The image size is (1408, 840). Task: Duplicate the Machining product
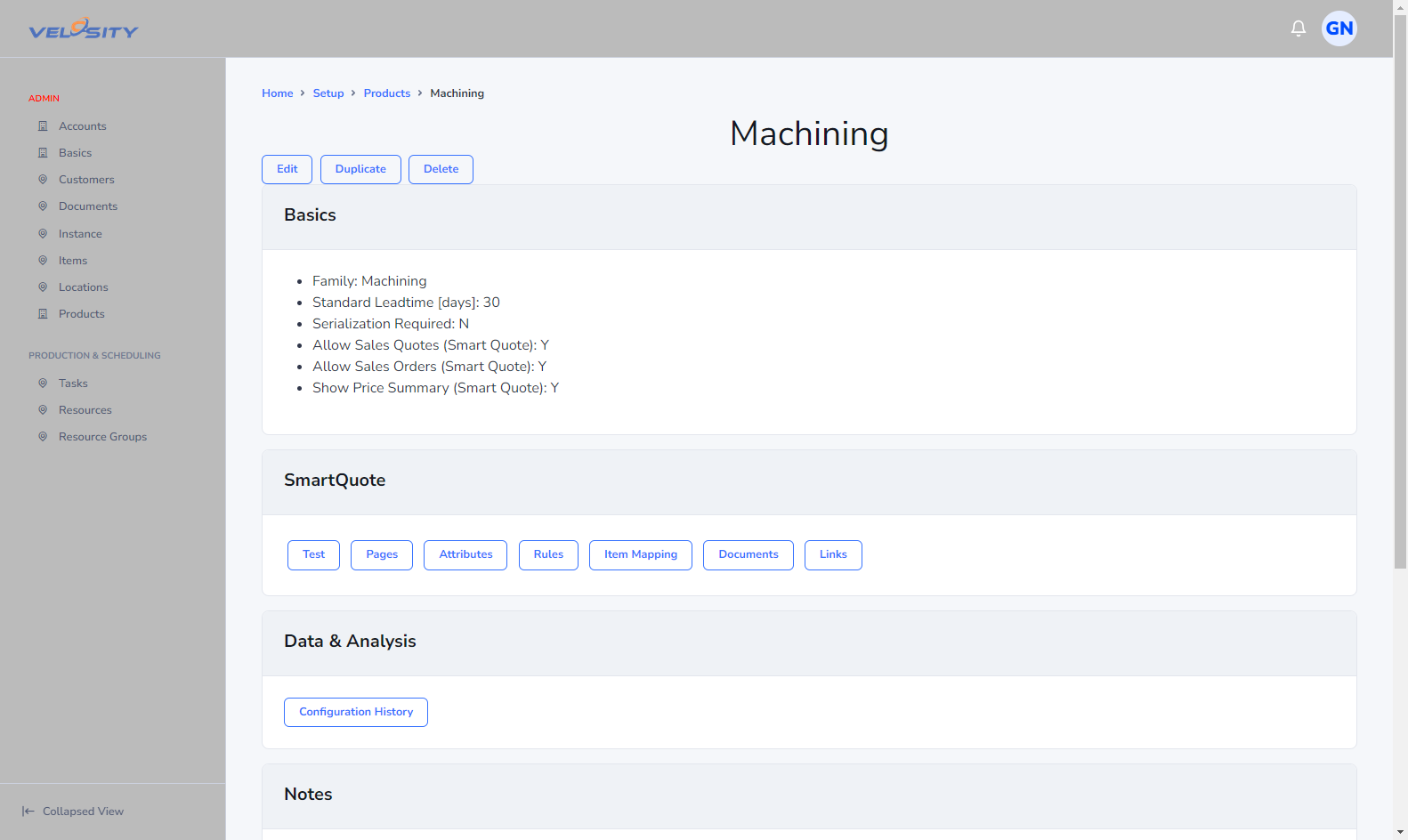pyautogui.click(x=360, y=169)
